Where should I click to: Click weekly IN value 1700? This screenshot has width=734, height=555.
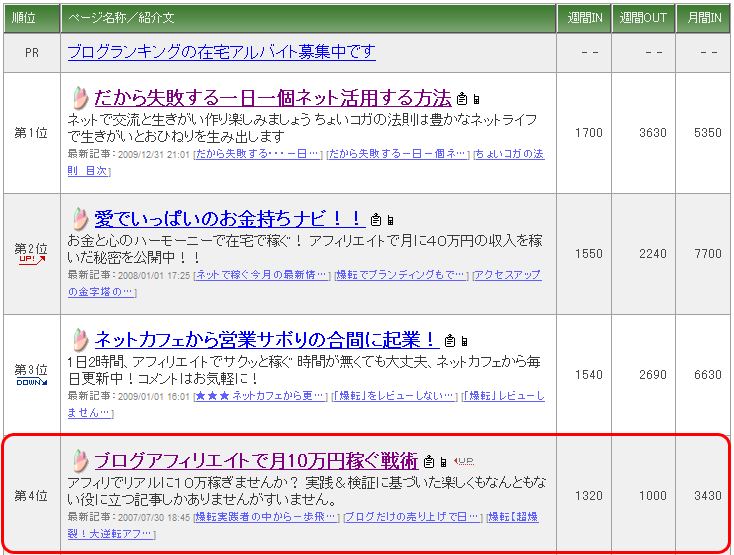pos(588,133)
